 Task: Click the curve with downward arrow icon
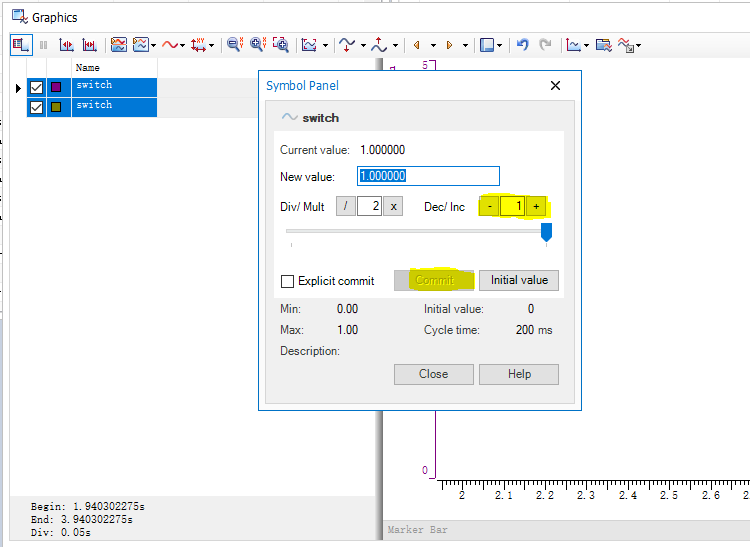[x=347, y=45]
